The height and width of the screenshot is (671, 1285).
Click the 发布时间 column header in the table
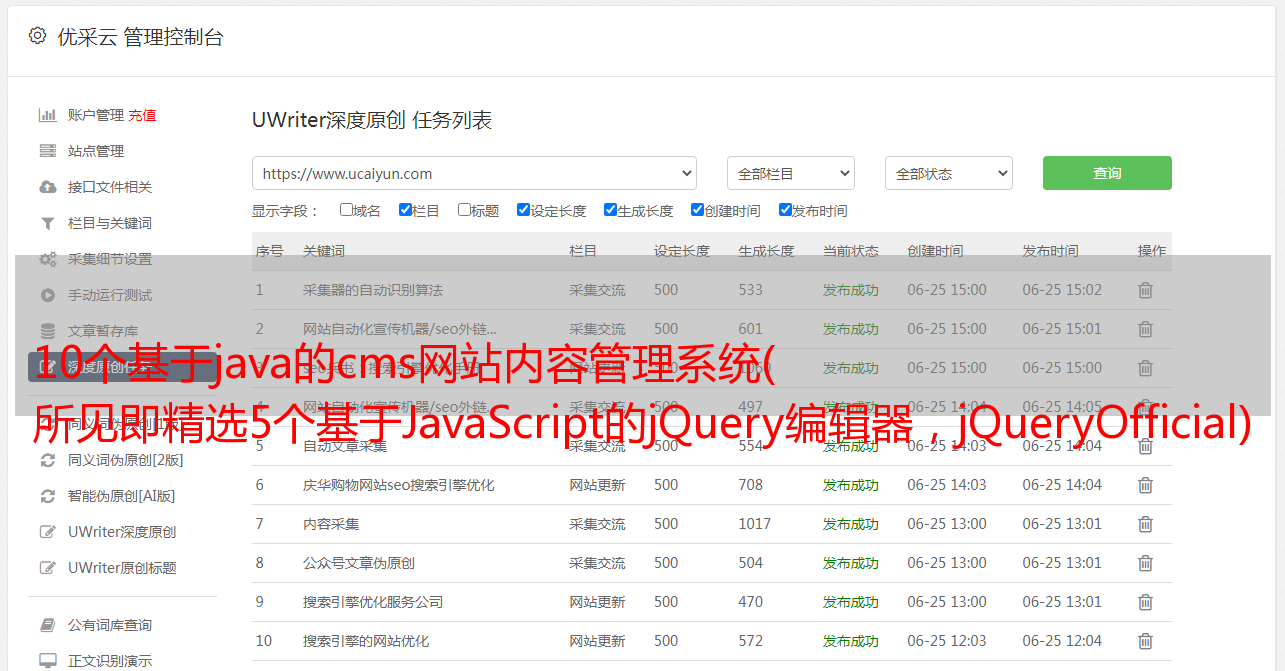pos(1050,251)
